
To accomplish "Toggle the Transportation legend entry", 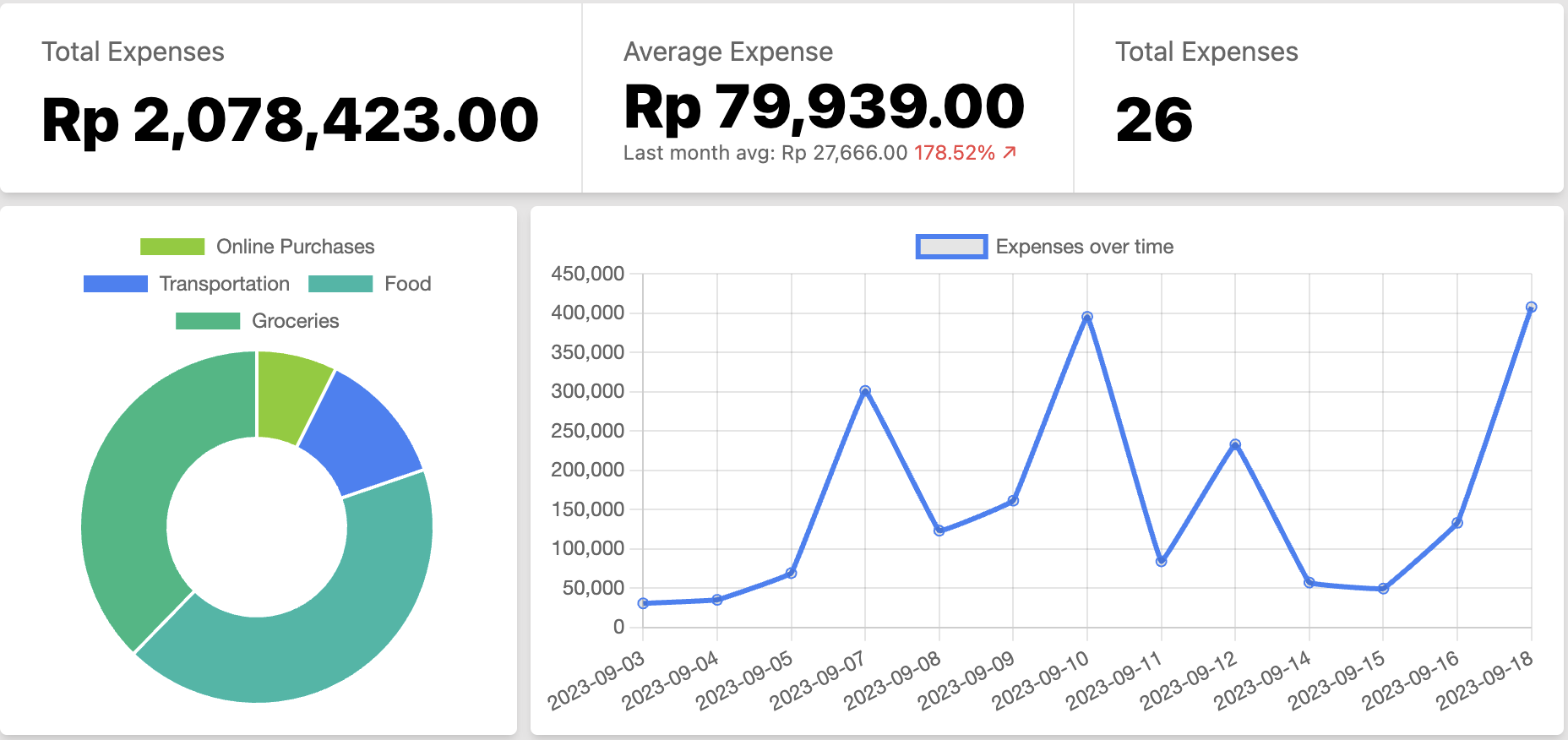I will [x=187, y=284].
